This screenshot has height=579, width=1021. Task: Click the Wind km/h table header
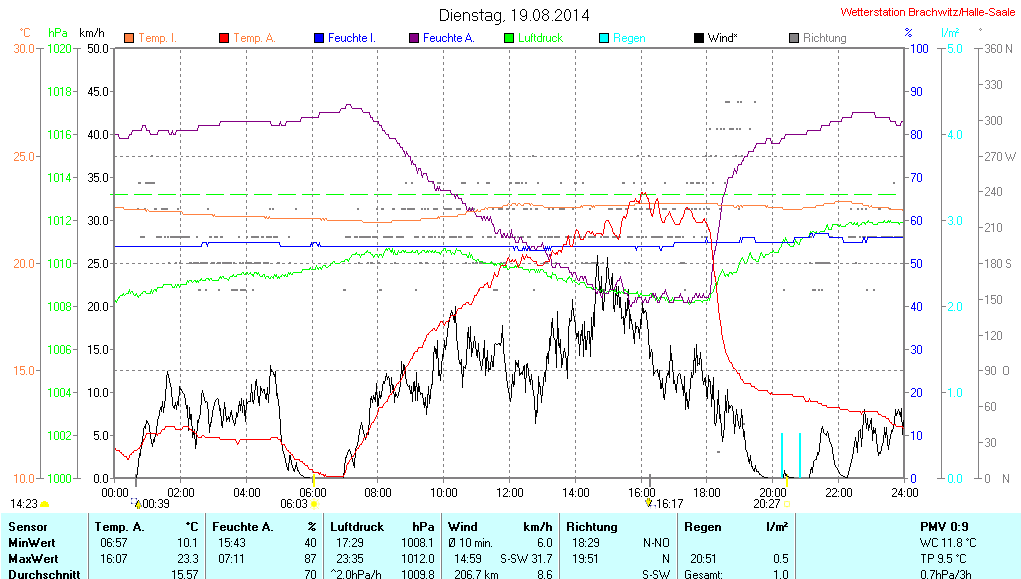click(x=500, y=526)
